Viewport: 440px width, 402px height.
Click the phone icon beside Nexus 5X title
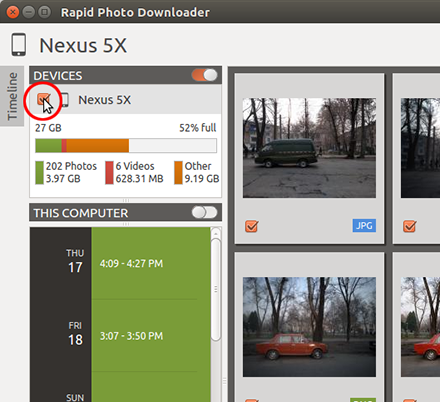[x=19, y=44]
